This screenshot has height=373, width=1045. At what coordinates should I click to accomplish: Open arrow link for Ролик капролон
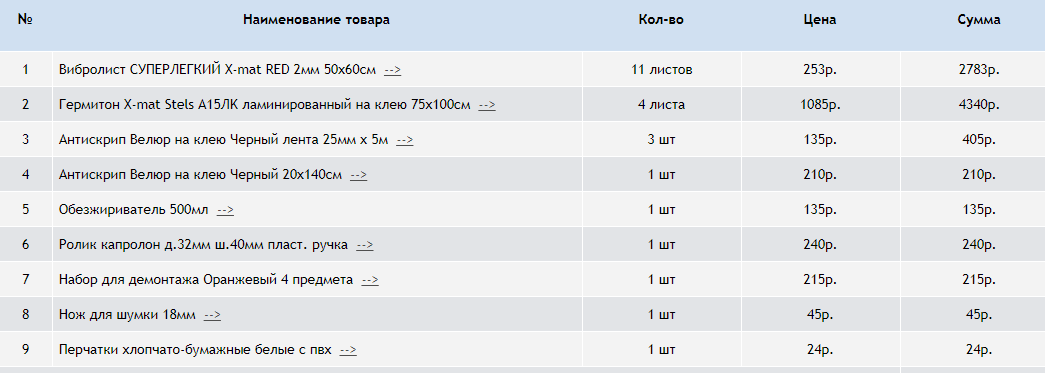coord(365,246)
